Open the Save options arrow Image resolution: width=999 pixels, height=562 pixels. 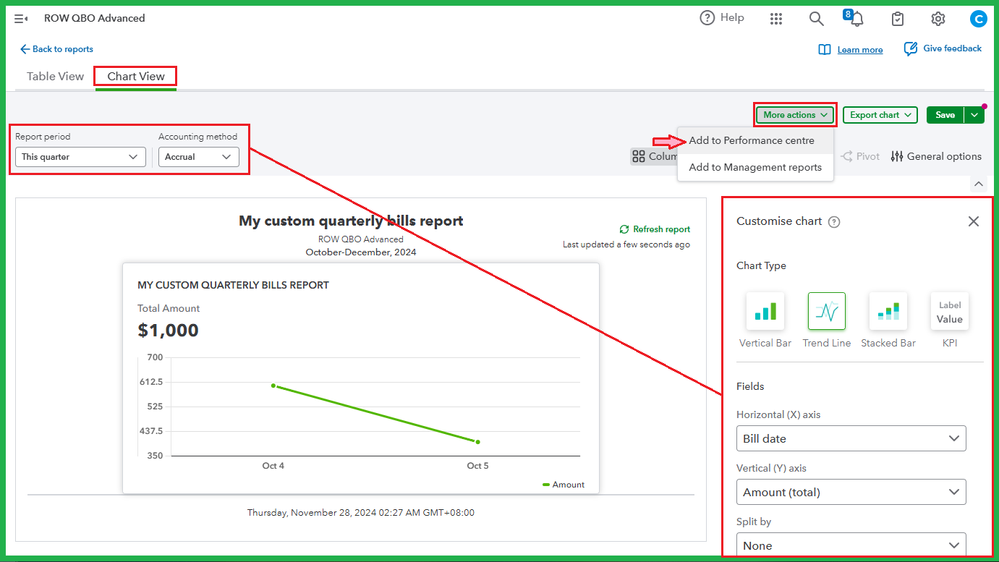pyautogui.click(x=974, y=115)
